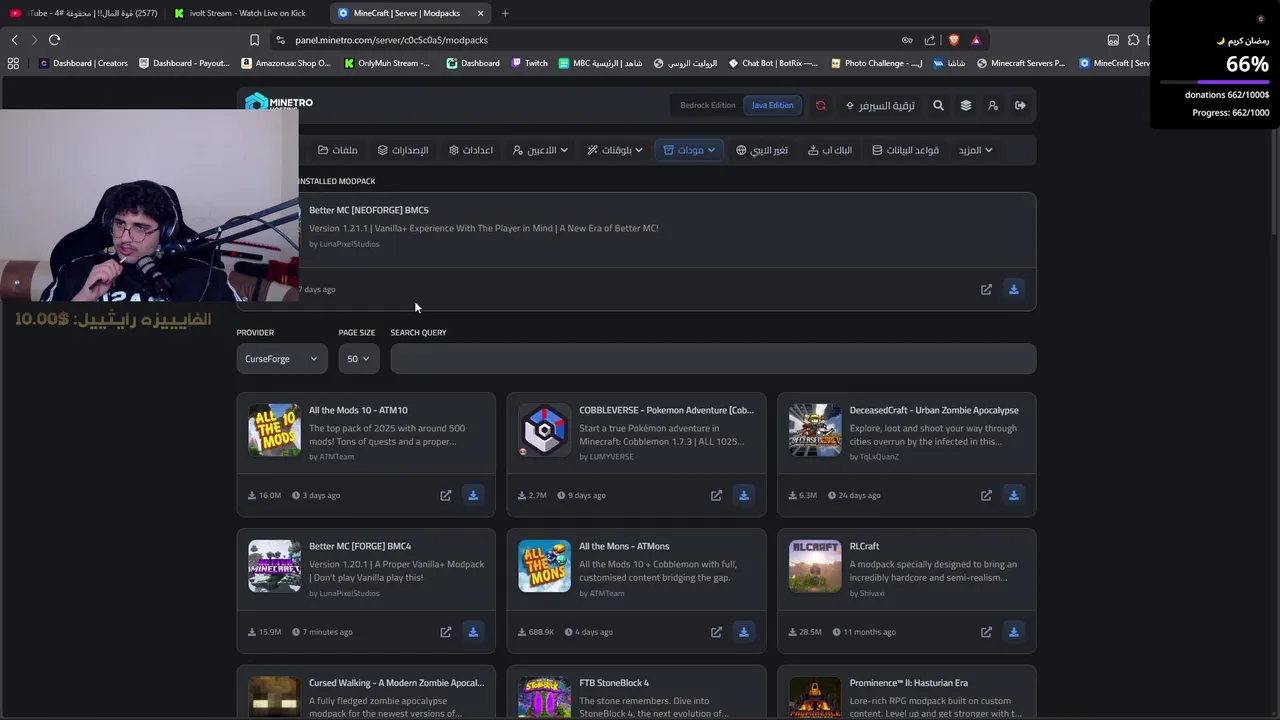Open the قواعد البيانات (databases) tab
The height and width of the screenshot is (720, 1280).
pyautogui.click(x=905, y=150)
